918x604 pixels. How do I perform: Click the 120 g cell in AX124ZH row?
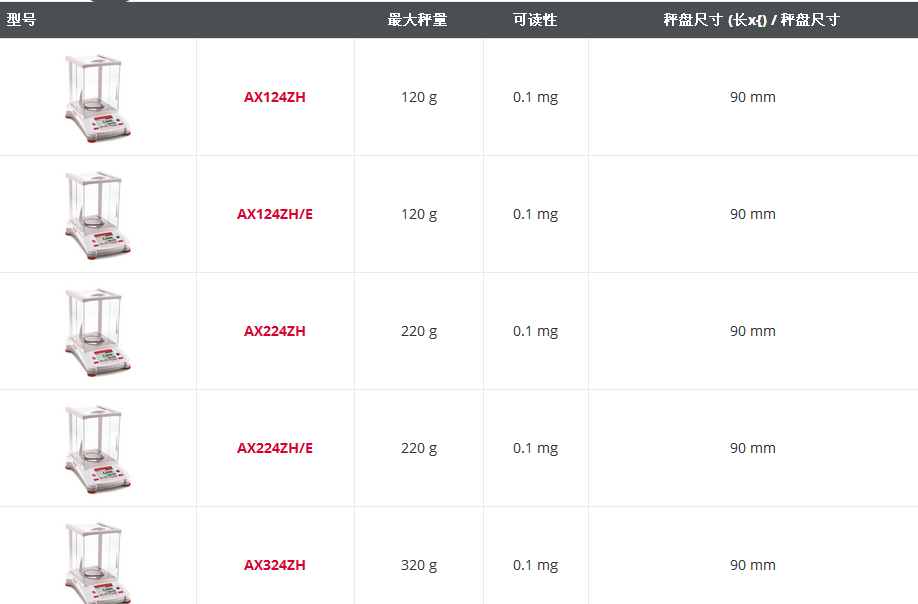(x=419, y=97)
